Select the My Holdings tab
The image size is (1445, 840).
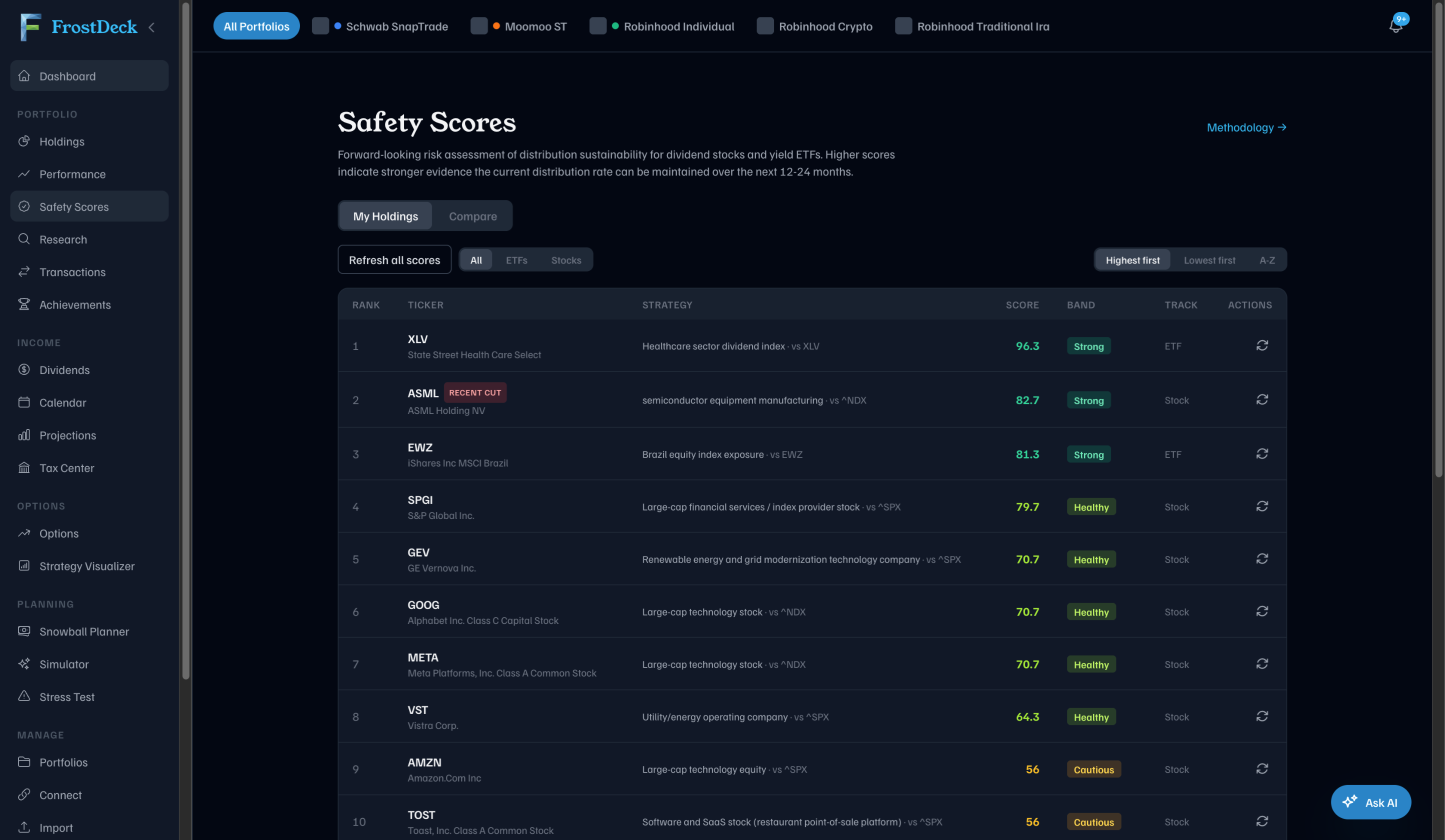coord(385,215)
